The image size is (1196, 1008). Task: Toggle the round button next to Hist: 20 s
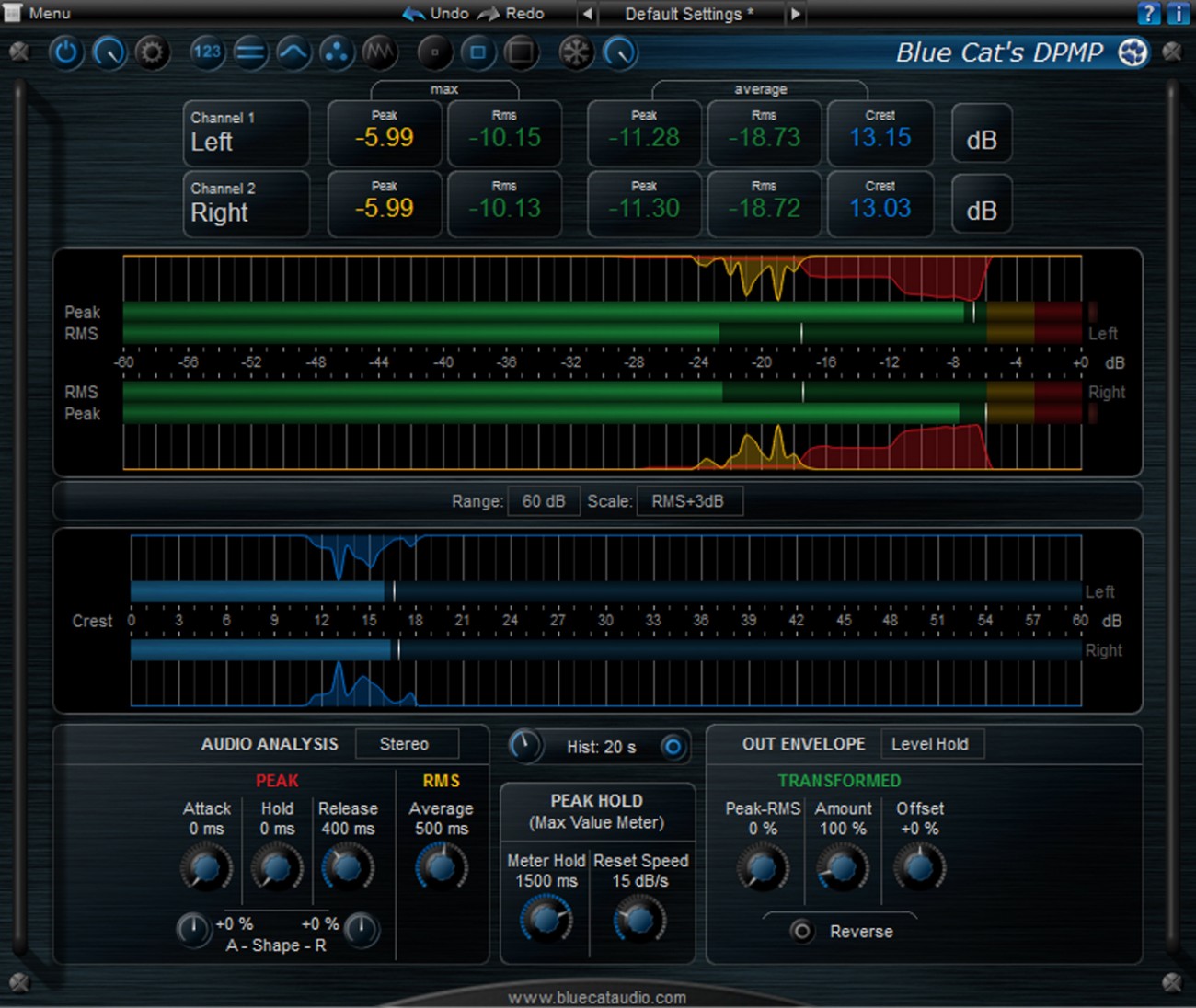673,747
